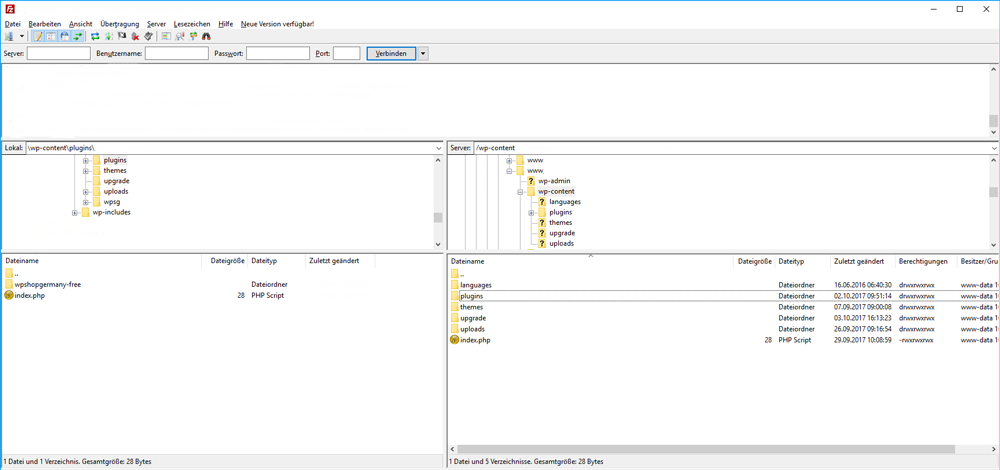Click binoculars file search icon
The width and height of the screenshot is (1000, 470).
click(x=206, y=36)
